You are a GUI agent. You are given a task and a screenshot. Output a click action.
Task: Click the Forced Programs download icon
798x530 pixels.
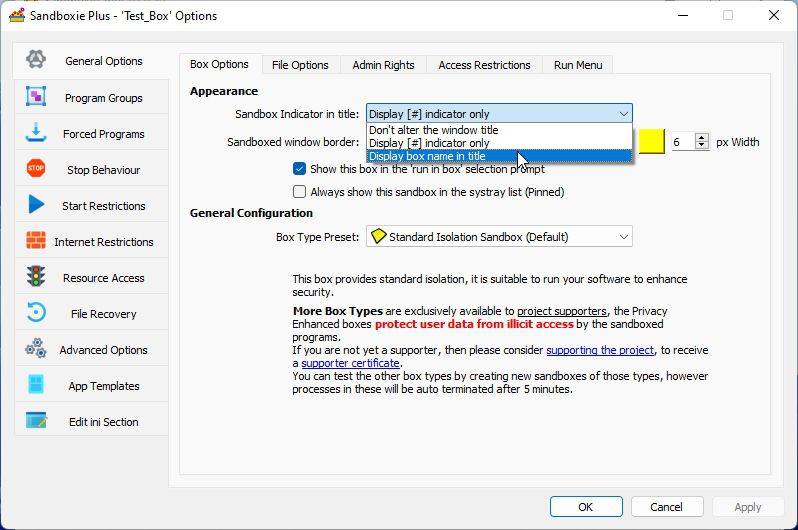[36, 132]
